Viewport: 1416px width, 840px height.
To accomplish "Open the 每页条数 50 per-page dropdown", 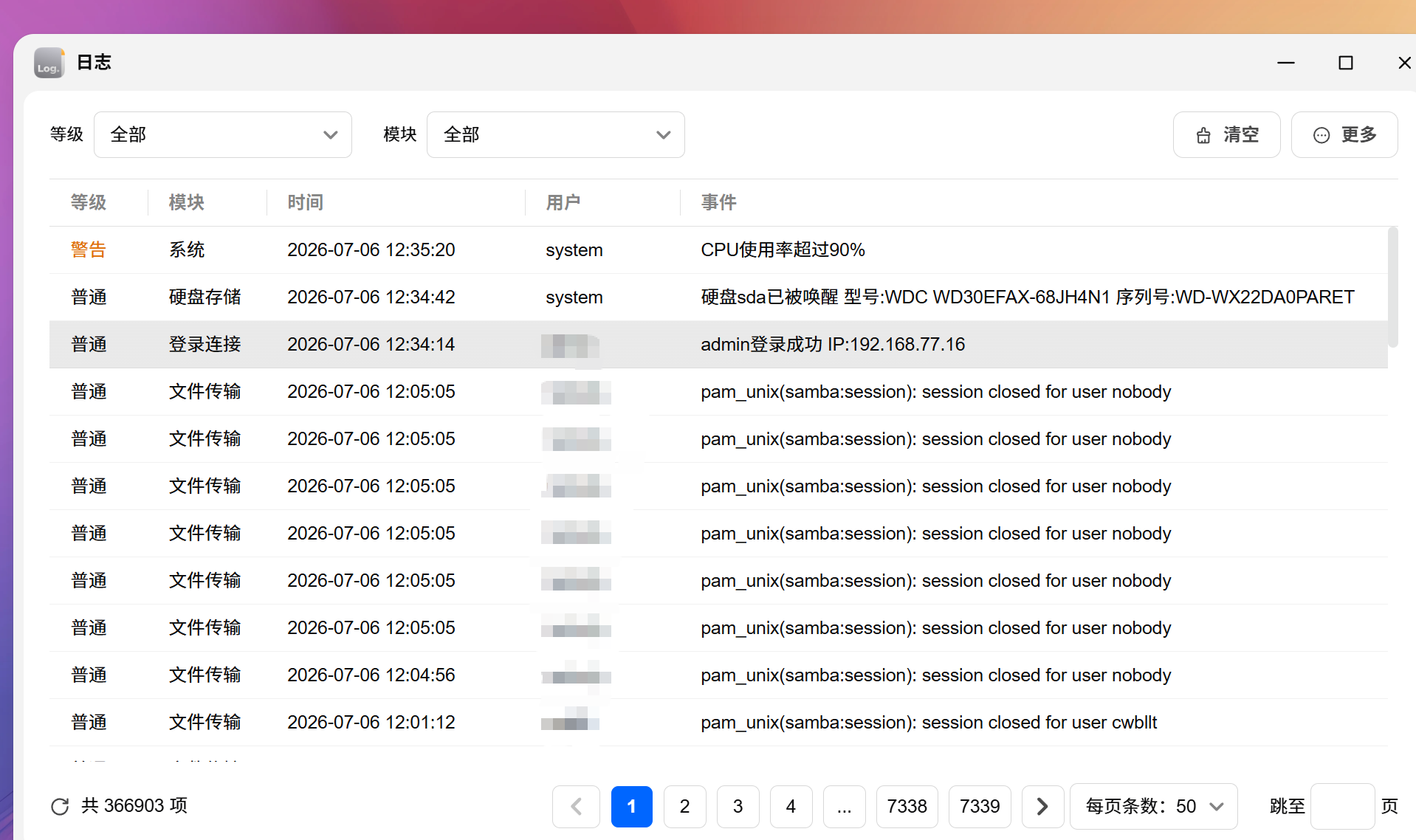I will (1153, 806).
